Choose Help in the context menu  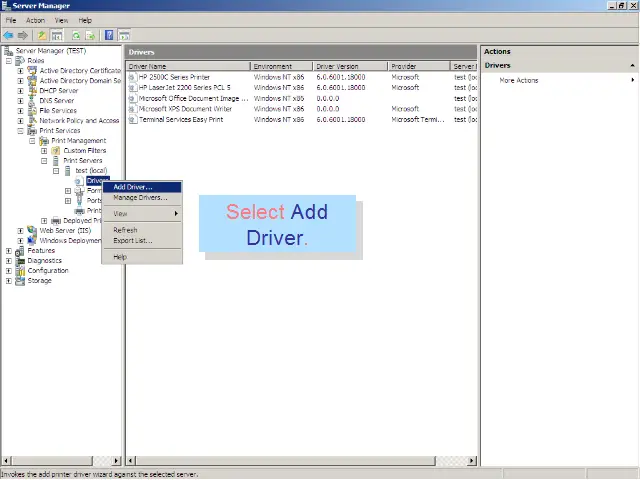(142, 257)
